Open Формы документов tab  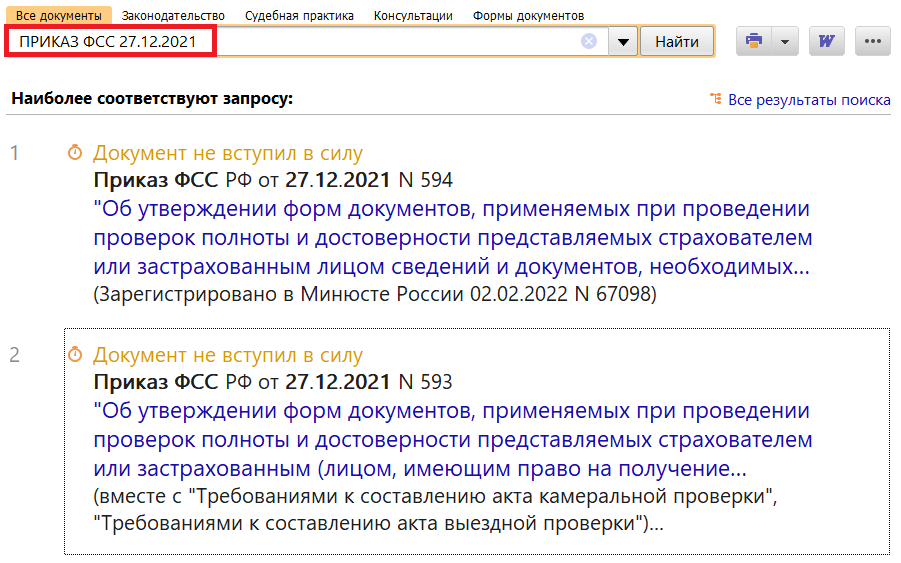point(528,16)
